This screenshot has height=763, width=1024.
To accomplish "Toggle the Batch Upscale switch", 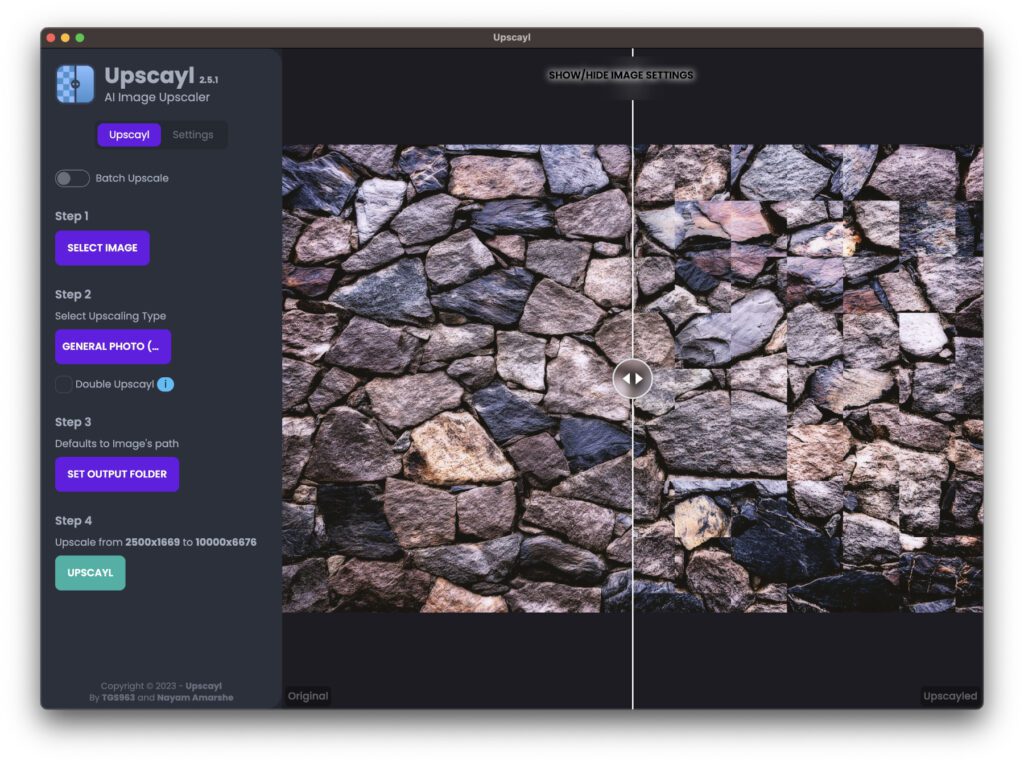I will pos(72,178).
